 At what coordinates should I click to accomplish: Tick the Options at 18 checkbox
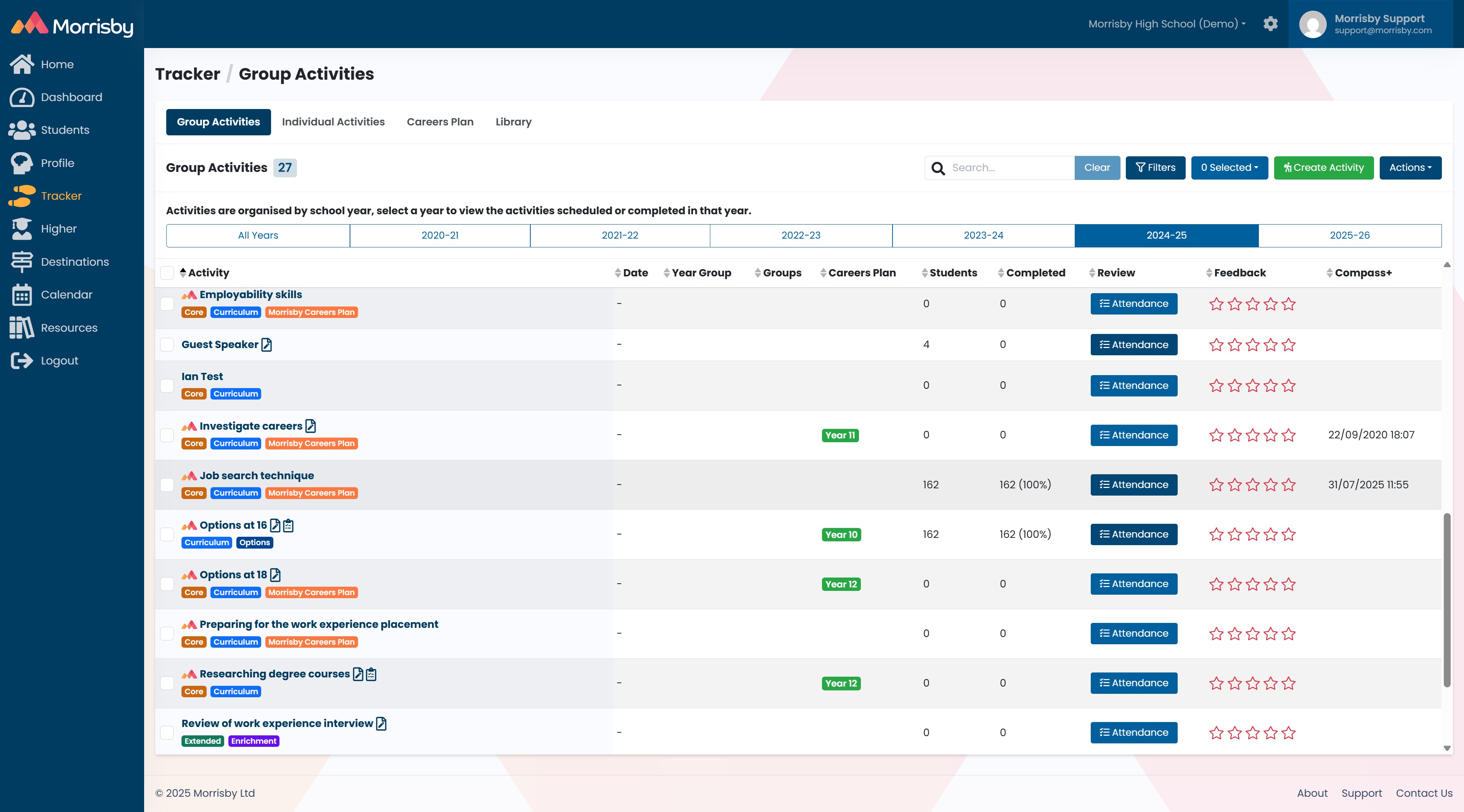pos(167,584)
